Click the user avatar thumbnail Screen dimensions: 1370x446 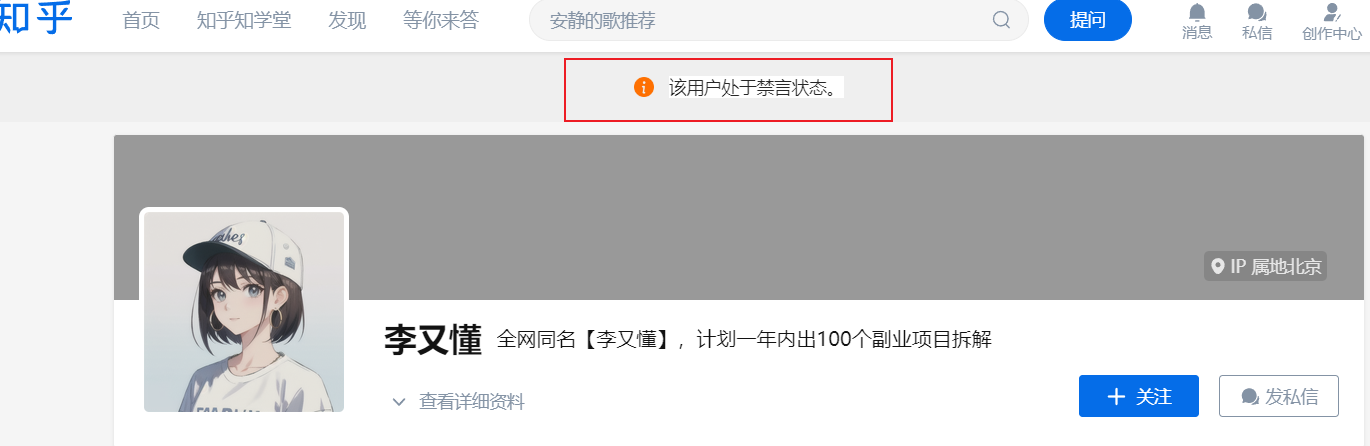click(x=244, y=312)
